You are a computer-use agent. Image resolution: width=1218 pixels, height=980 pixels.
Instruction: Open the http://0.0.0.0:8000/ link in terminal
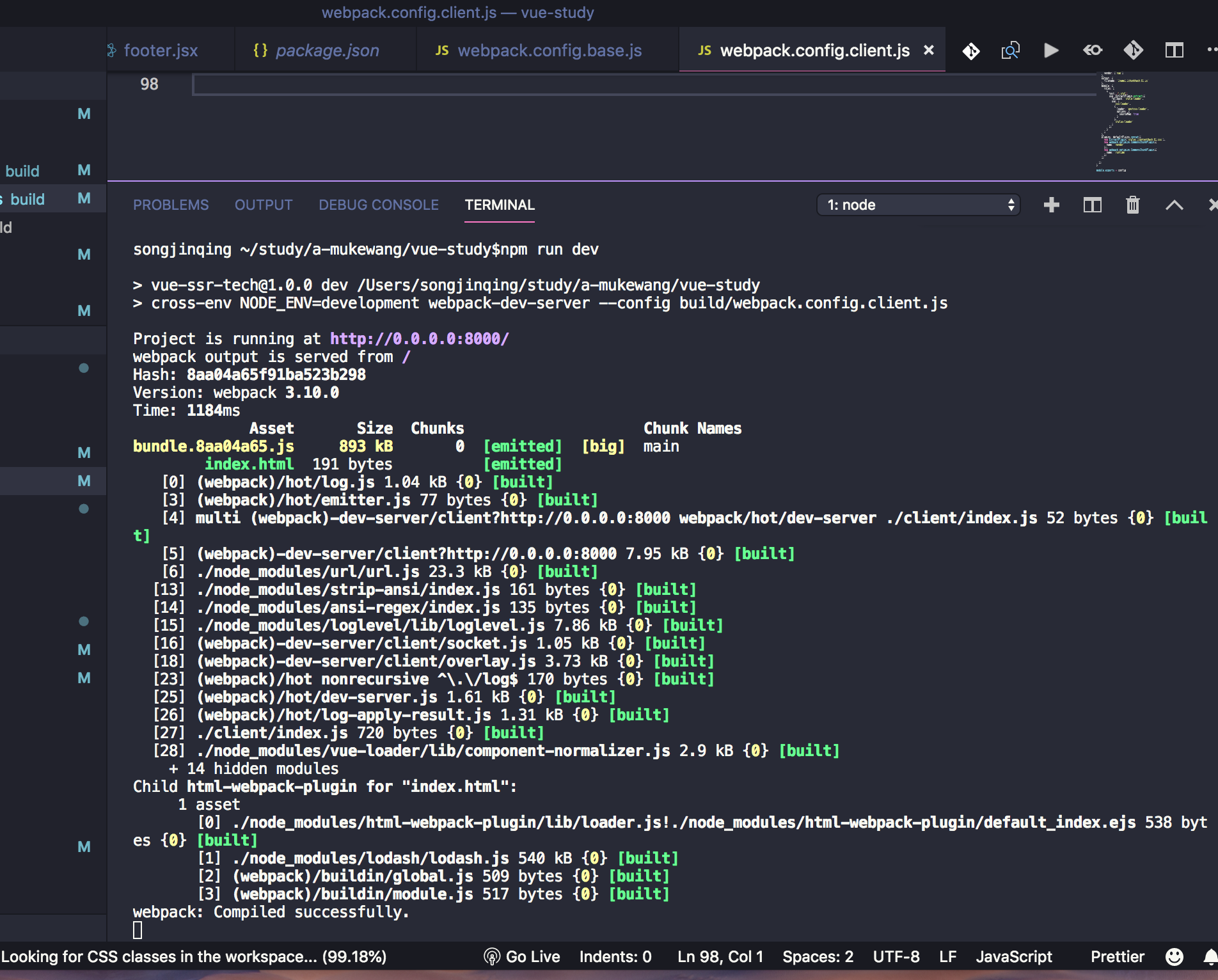(x=419, y=339)
